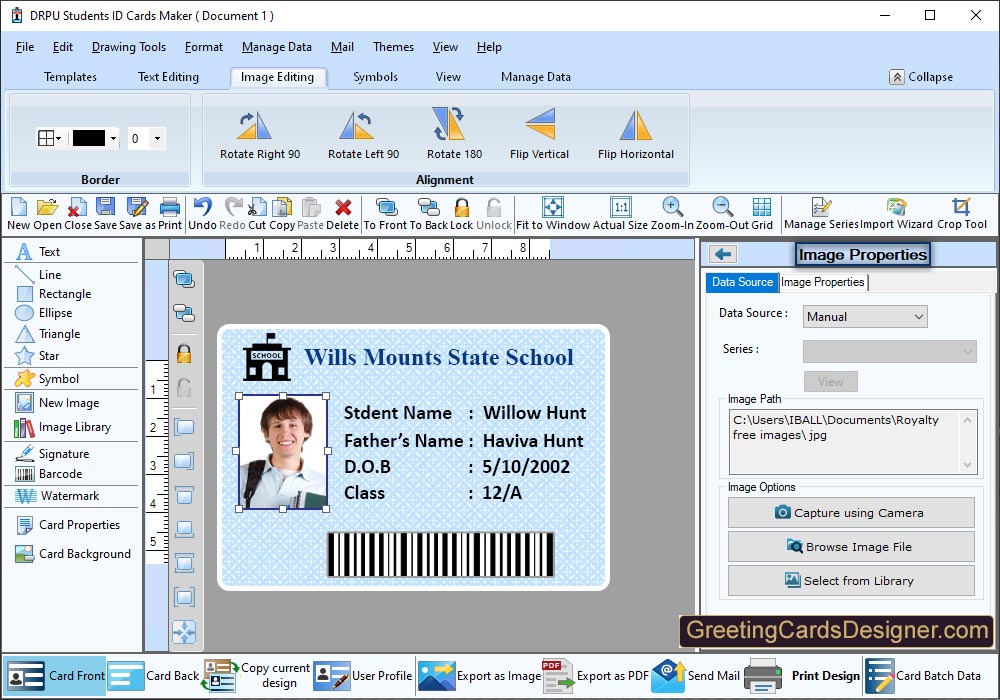Switch to the Text Editing tab
The width and height of the screenshot is (1000, 700).
[x=168, y=77]
